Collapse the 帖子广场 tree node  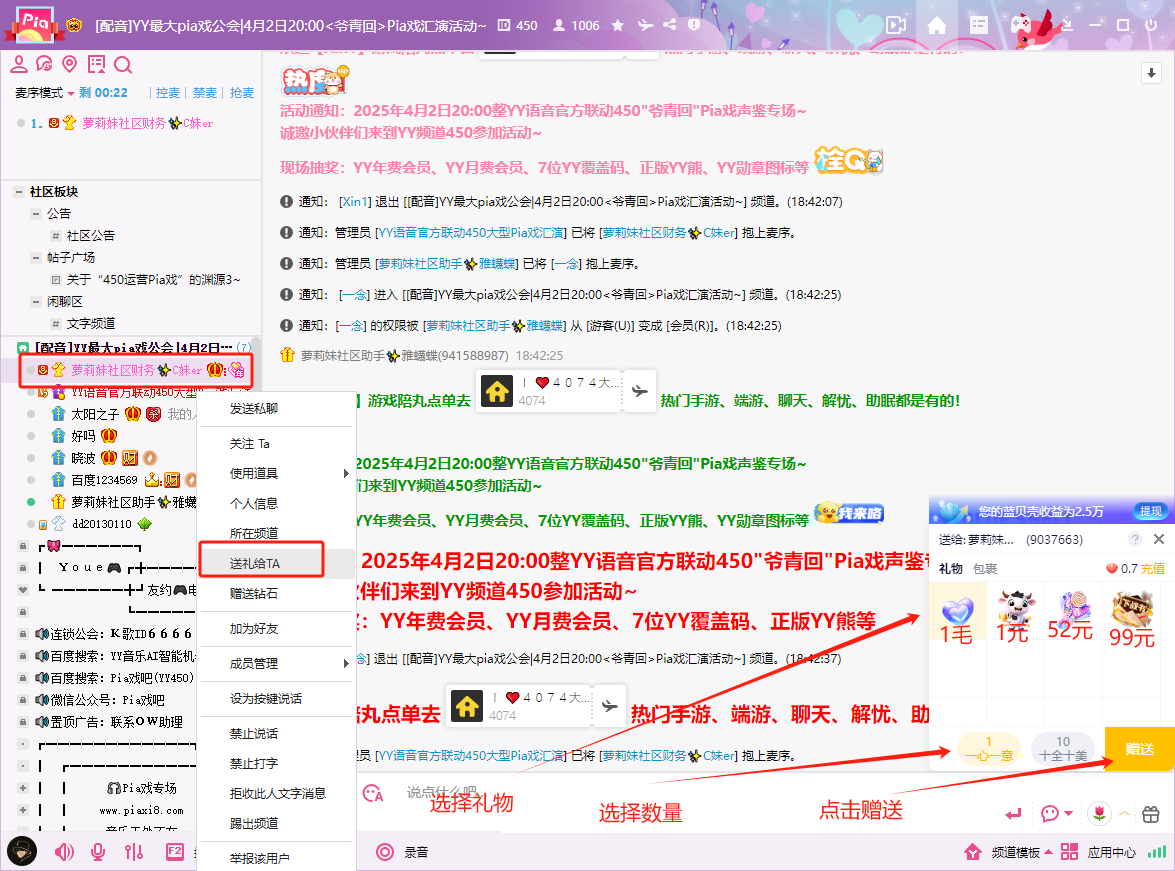coord(35,258)
